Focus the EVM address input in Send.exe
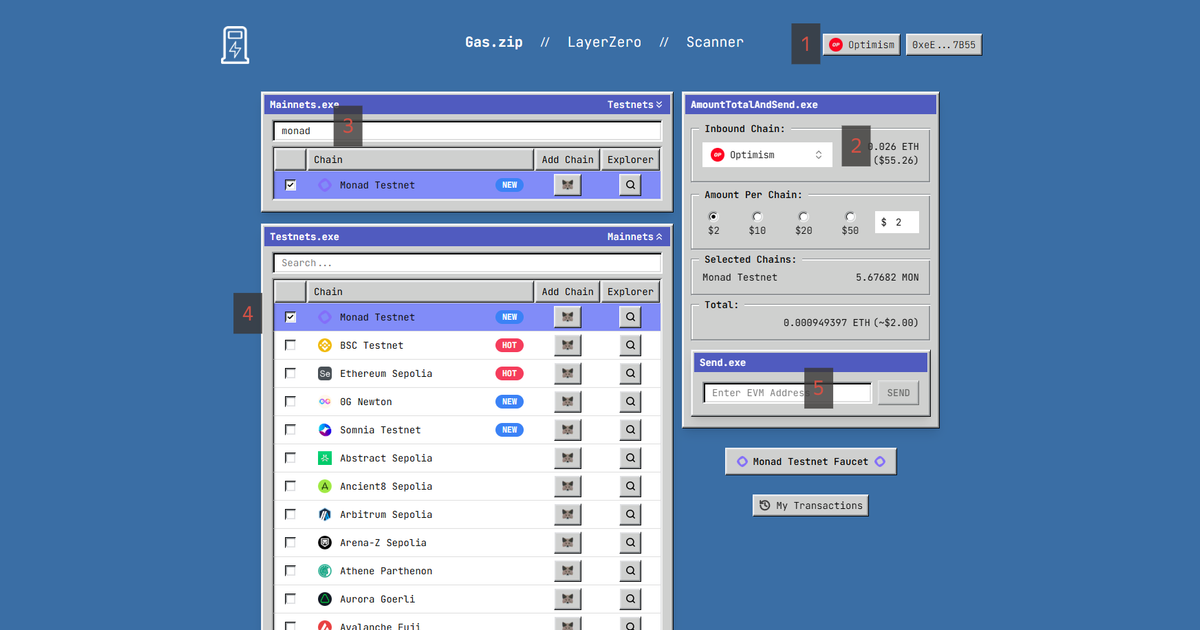 [788, 393]
